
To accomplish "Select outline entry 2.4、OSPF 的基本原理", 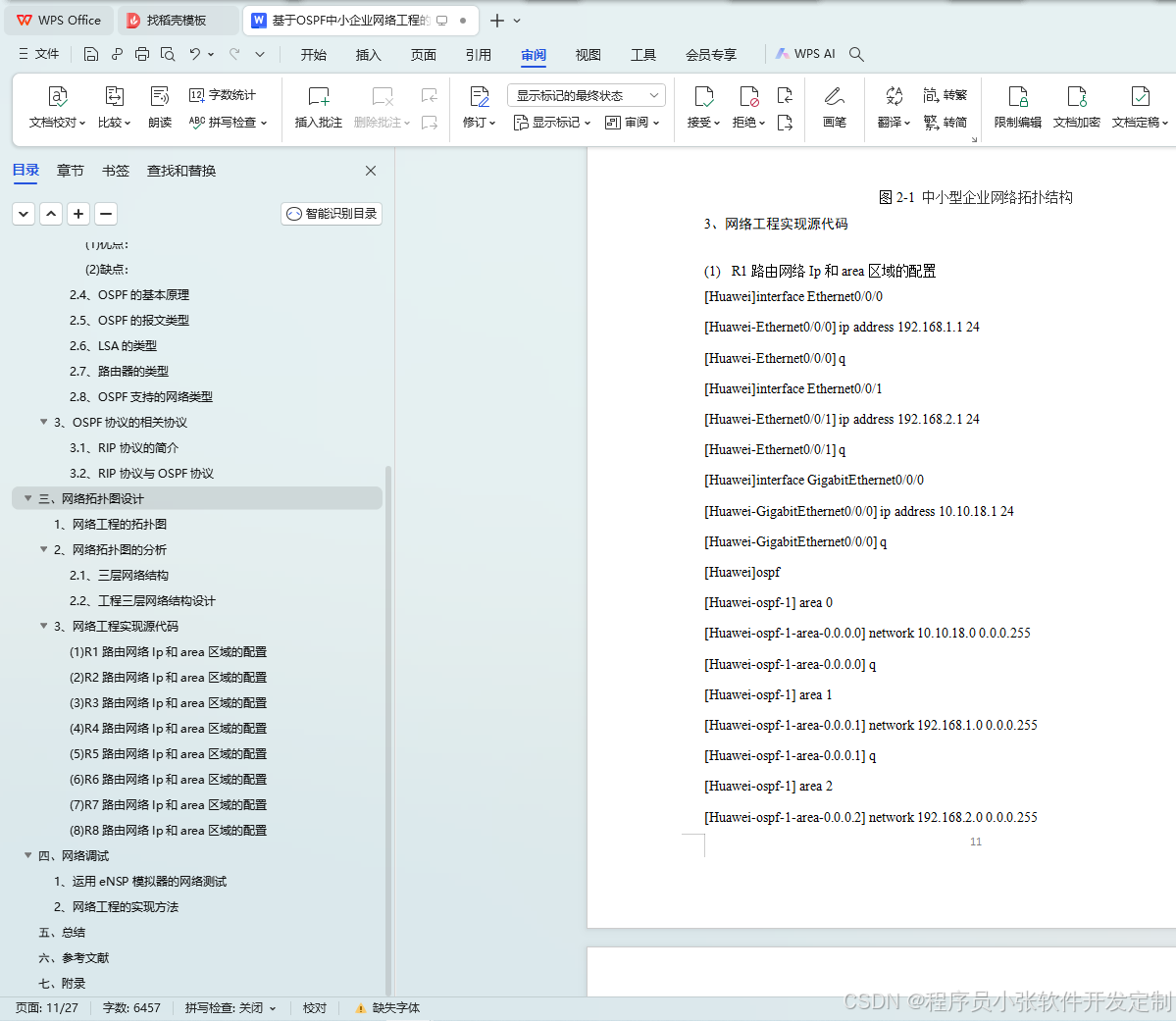I will point(128,294).
